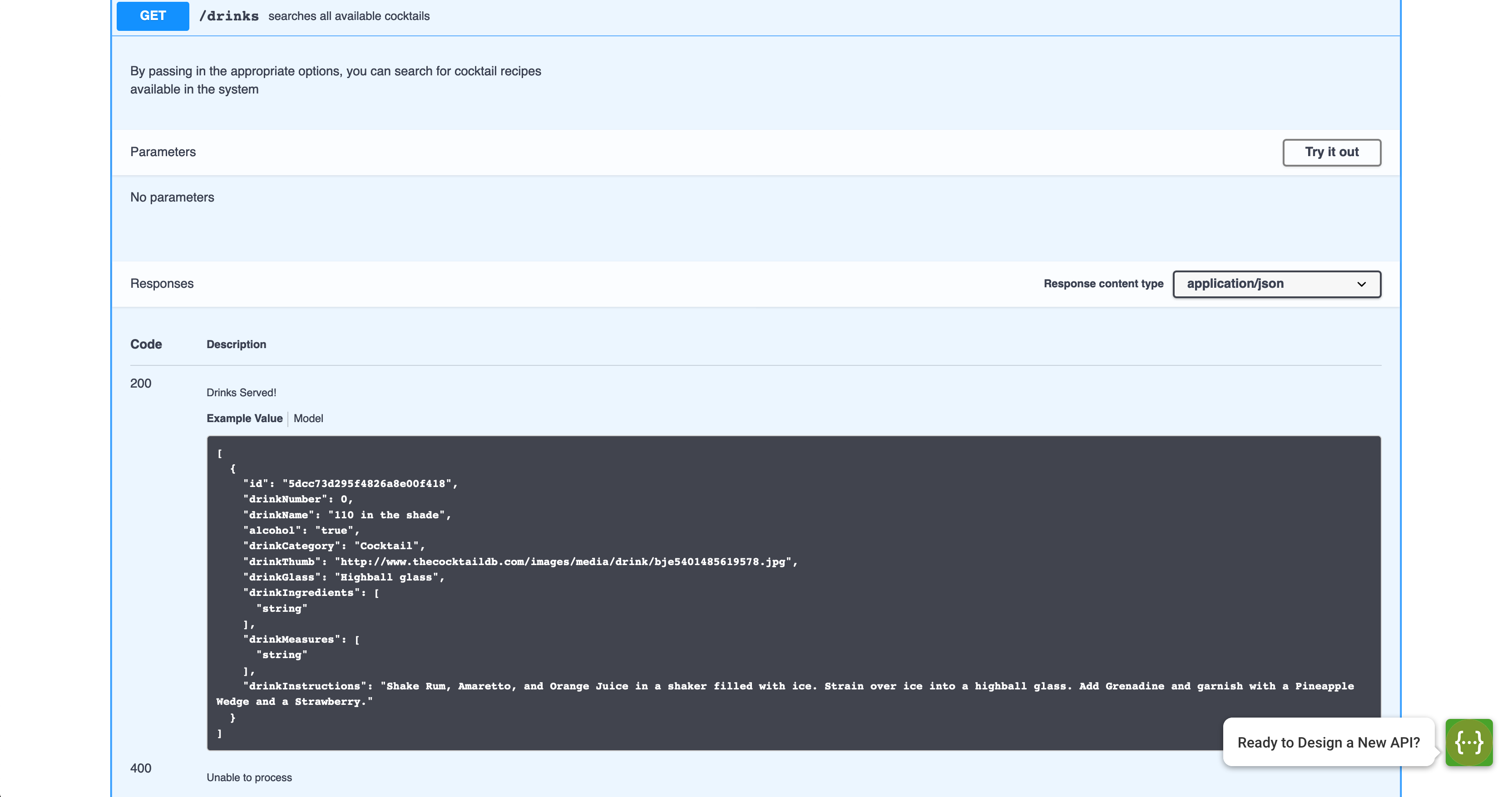Click the 'Ready to Design a New API?' bubble
This screenshot has width=1512, height=797.
(x=1328, y=743)
